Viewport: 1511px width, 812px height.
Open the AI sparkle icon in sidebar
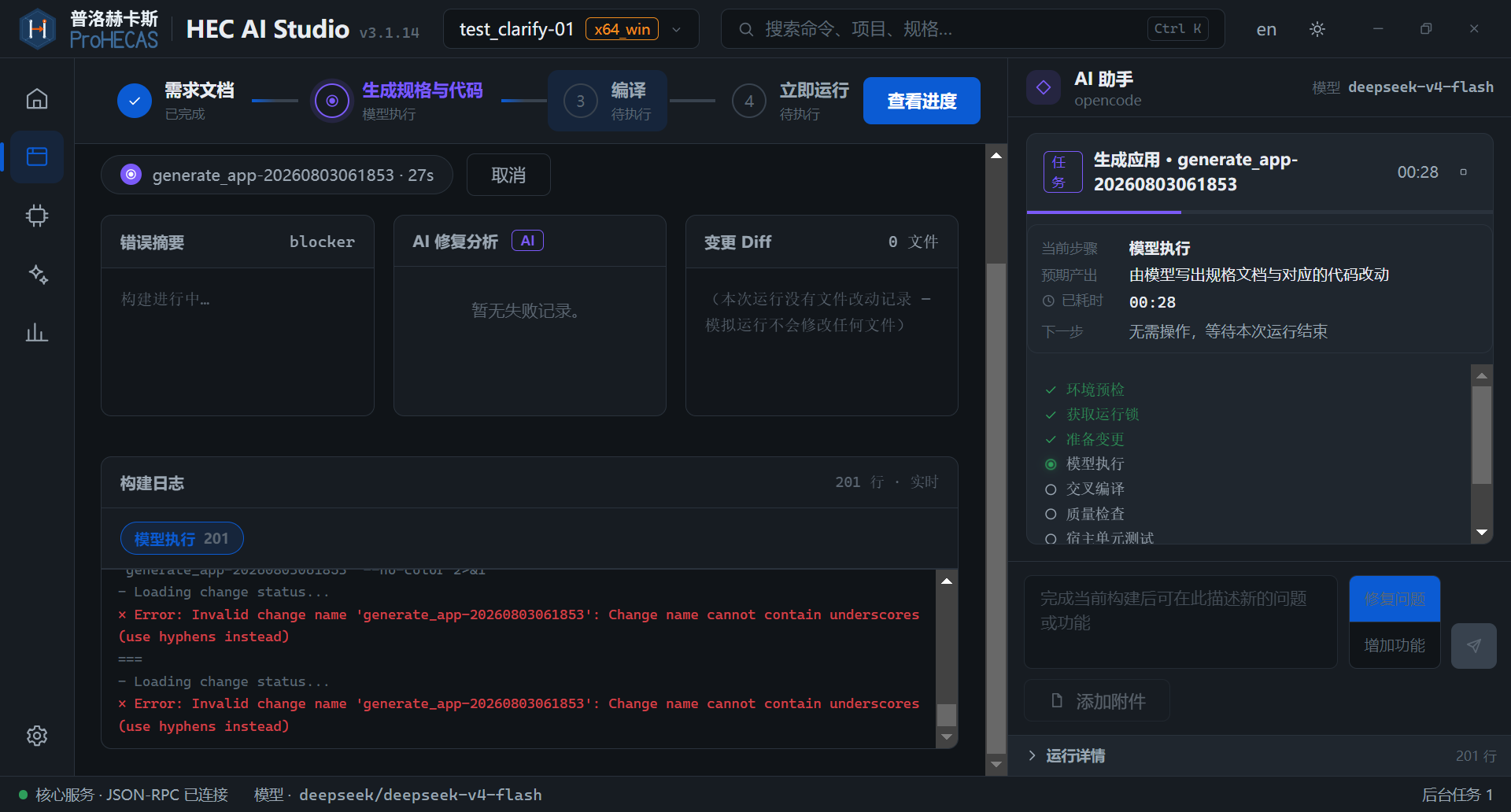37,274
